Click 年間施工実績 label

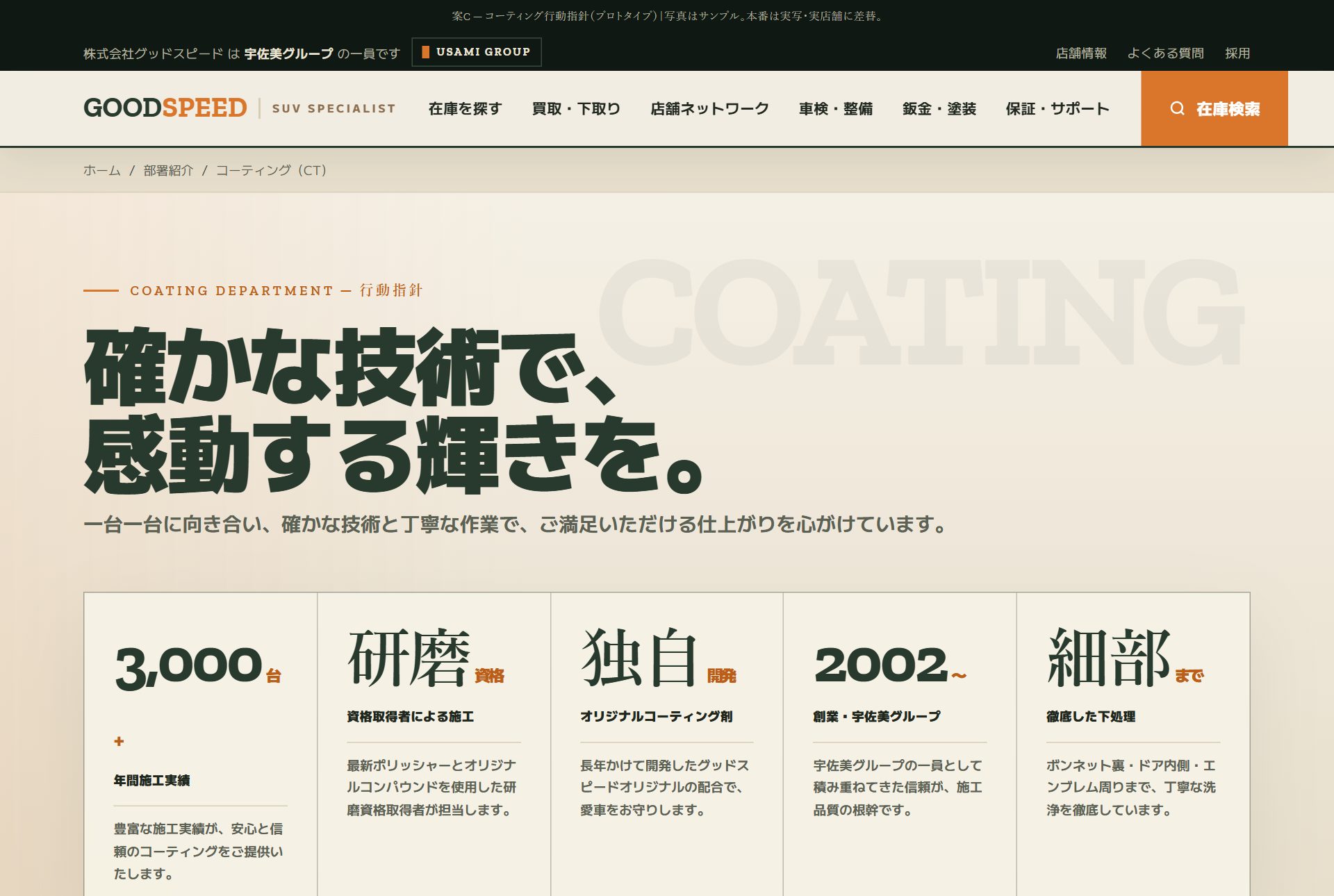(151, 780)
